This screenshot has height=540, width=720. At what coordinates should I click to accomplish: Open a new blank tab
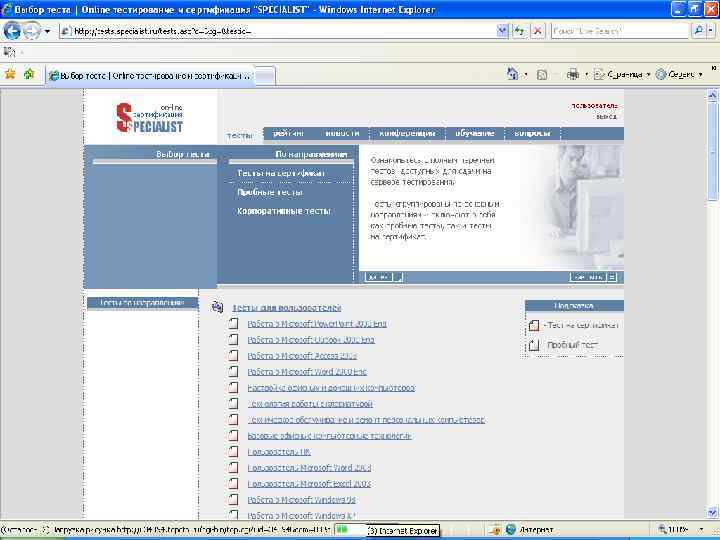265,76
